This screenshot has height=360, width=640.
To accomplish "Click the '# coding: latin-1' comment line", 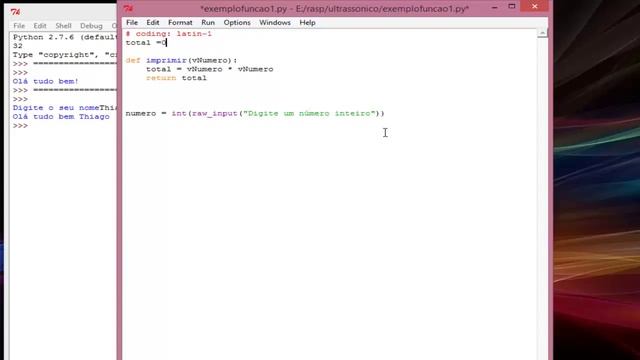I will coord(169,34).
